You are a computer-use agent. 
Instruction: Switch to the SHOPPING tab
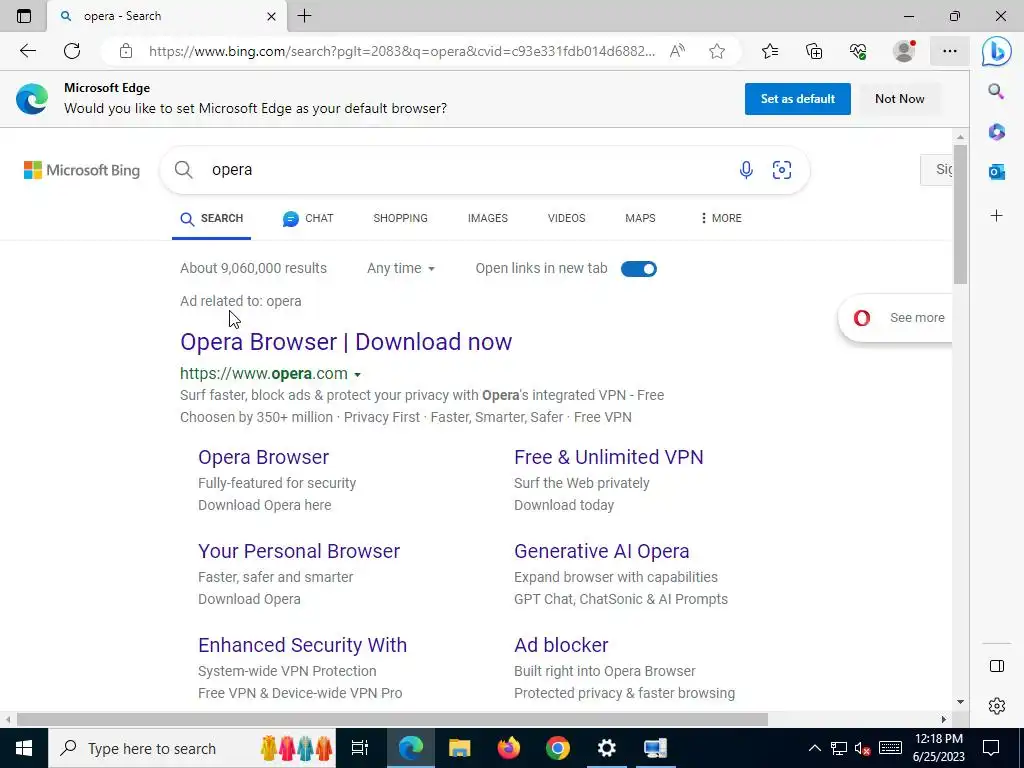pyautogui.click(x=400, y=218)
